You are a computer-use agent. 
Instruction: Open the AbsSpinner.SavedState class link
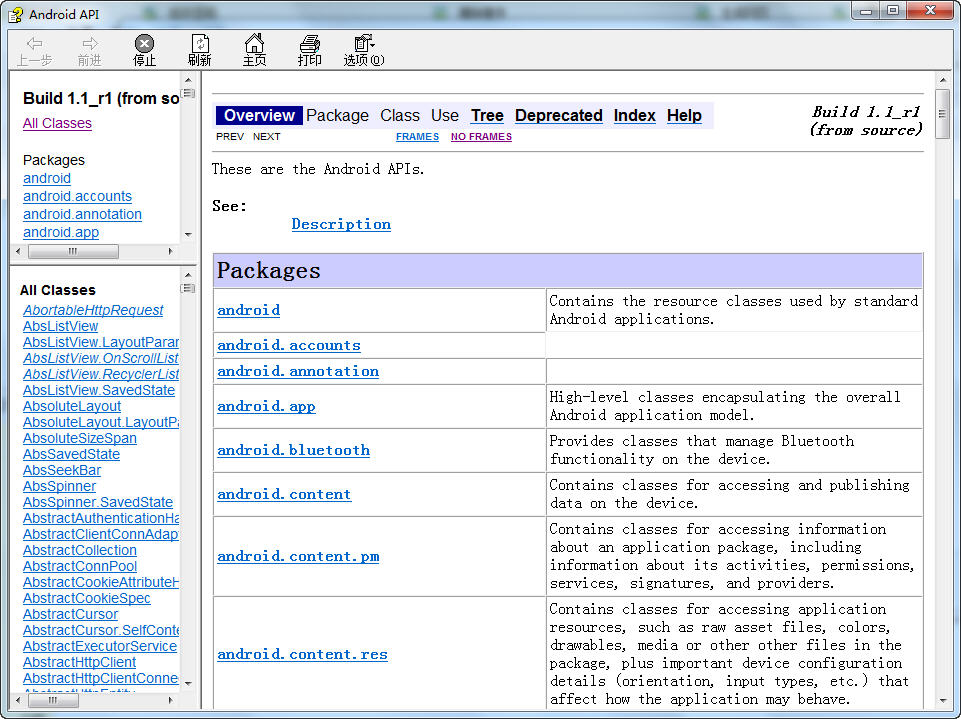pos(98,502)
